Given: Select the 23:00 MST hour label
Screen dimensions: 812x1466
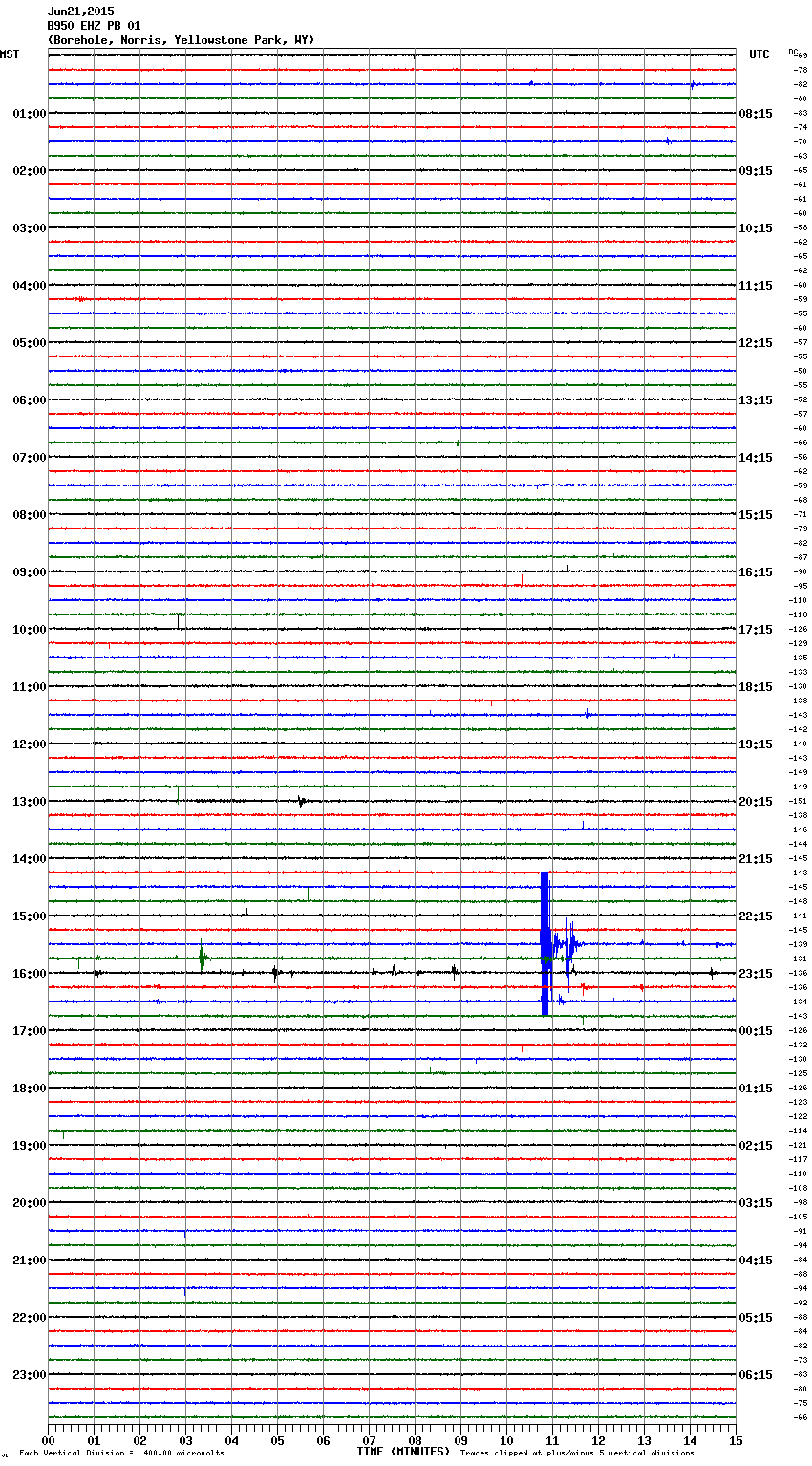Looking at the screenshot, I should (x=30, y=1375).
